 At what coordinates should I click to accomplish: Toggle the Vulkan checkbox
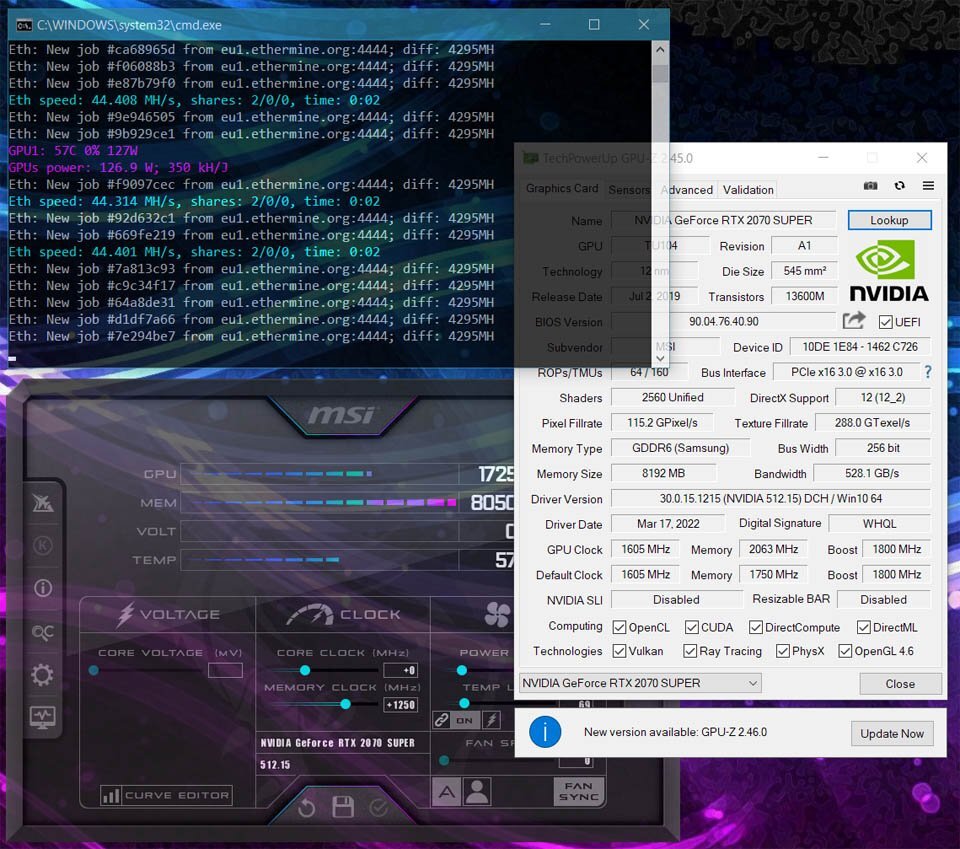(x=619, y=651)
